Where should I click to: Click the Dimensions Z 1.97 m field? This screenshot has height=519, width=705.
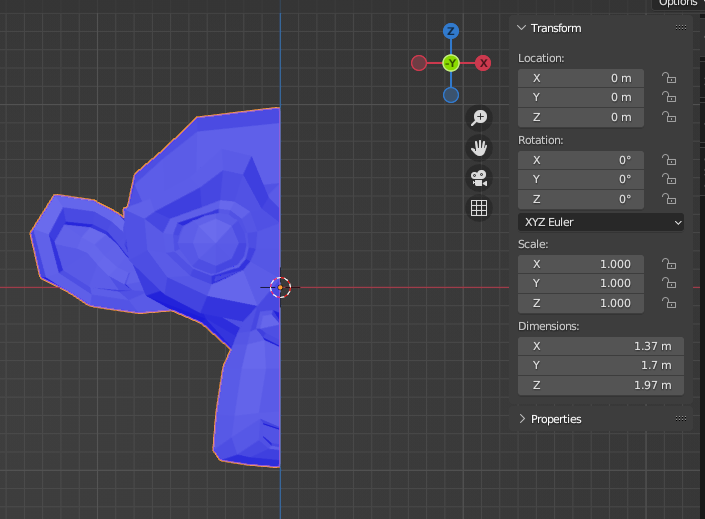(x=601, y=385)
